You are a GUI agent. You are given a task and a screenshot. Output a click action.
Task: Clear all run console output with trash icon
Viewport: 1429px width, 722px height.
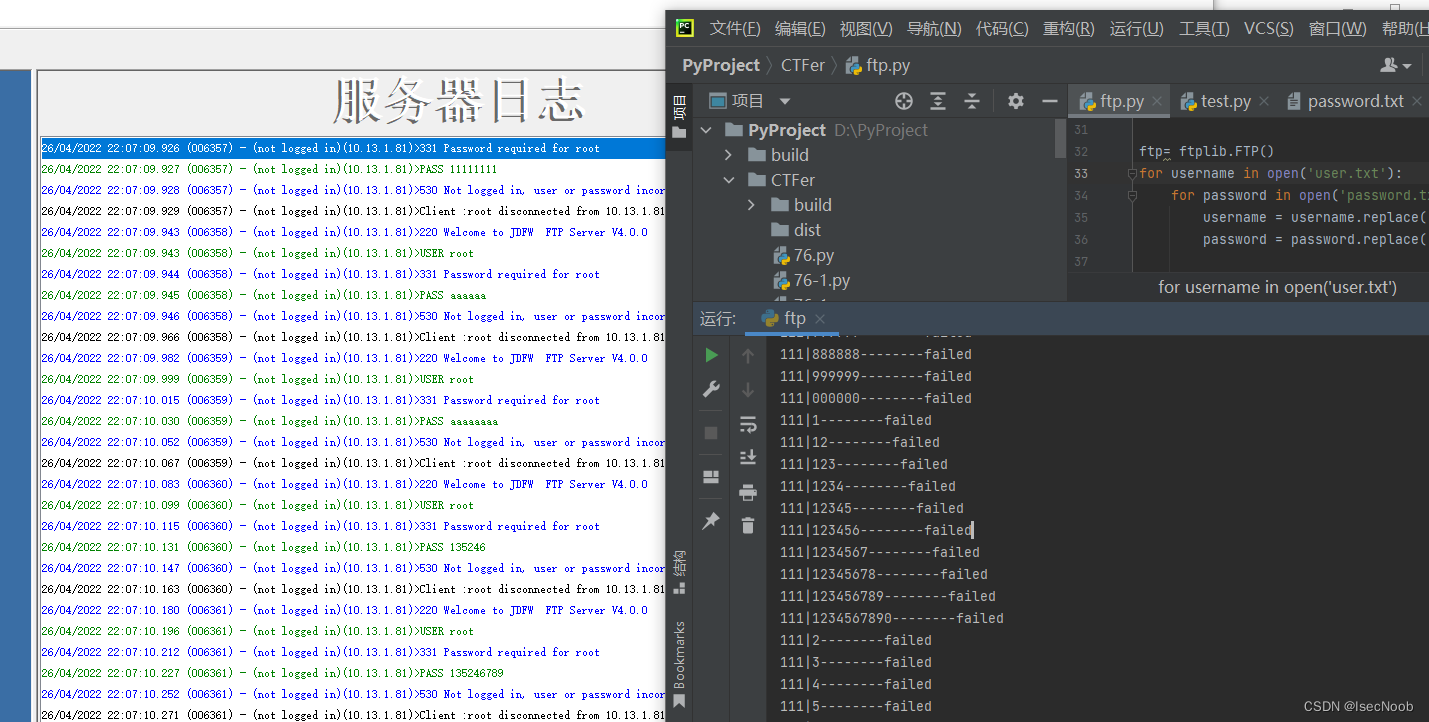[748, 525]
